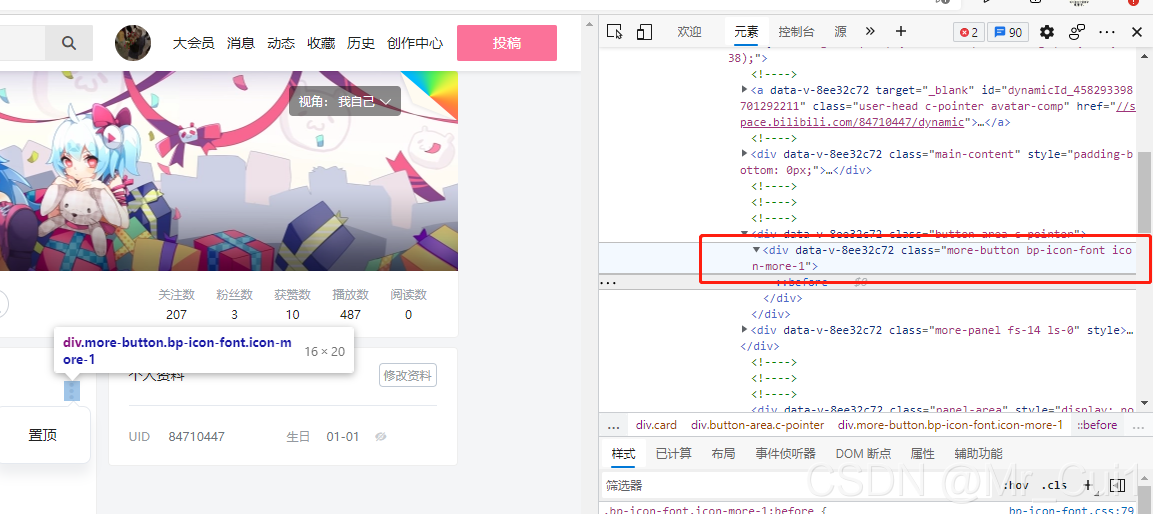Screen dimensions: 1153x514
Task: Click the 粉丝数 3 stat
Action: click(234, 304)
